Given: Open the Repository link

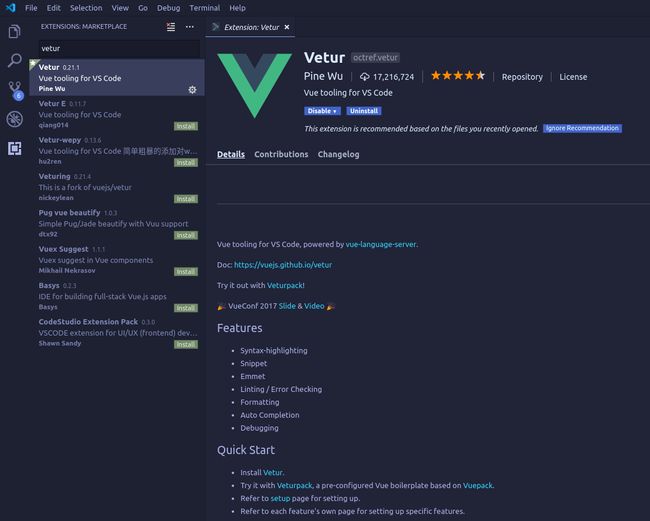Looking at the screenshot, I should (522, 77).
